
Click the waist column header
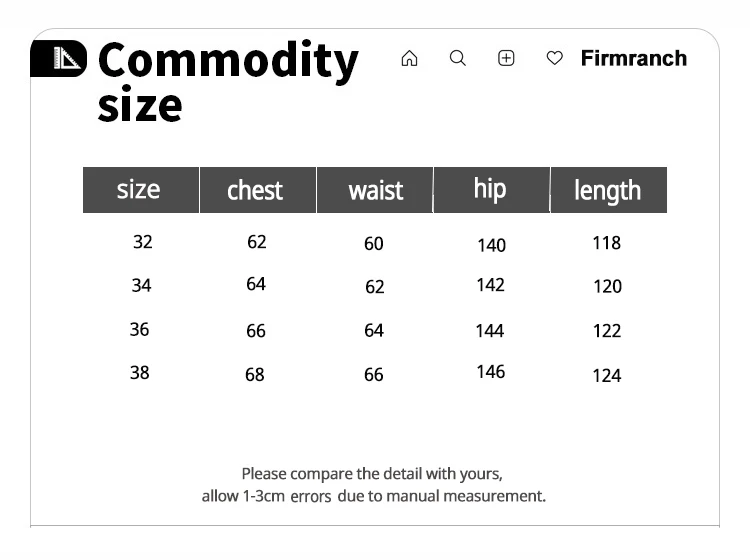pyautogui.click(x=375, y=190)
